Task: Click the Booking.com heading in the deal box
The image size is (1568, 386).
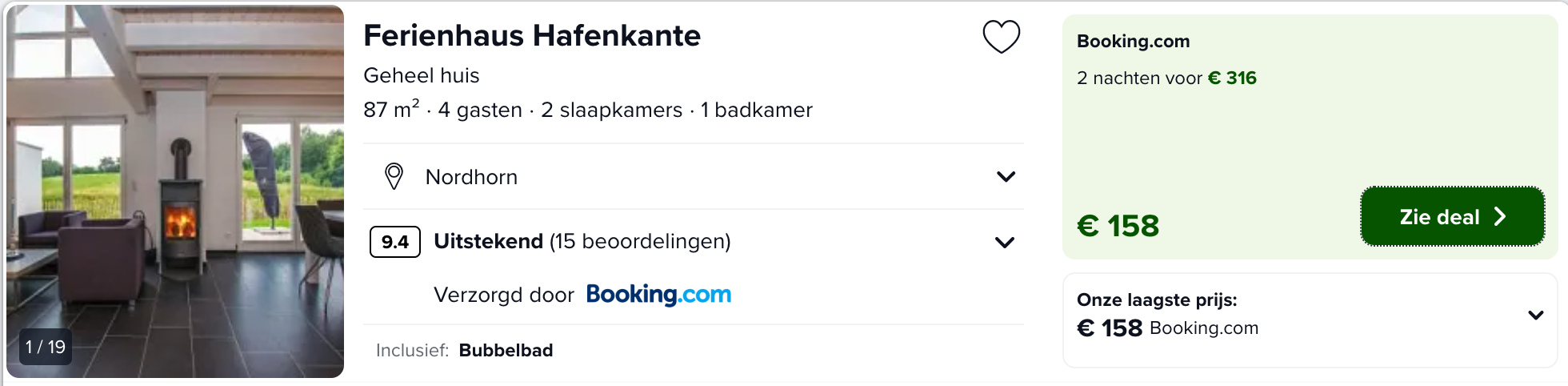Action: coord(1133,41)
